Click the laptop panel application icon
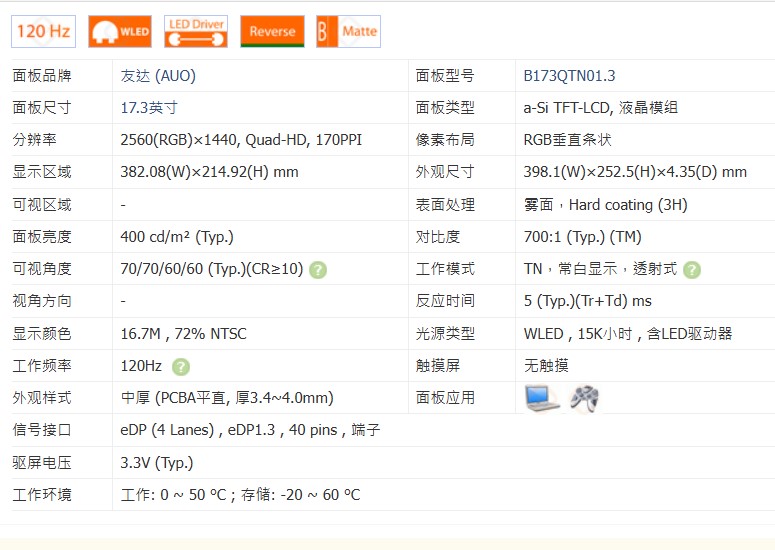The image size is (775, 550). (x=542, y=398)
